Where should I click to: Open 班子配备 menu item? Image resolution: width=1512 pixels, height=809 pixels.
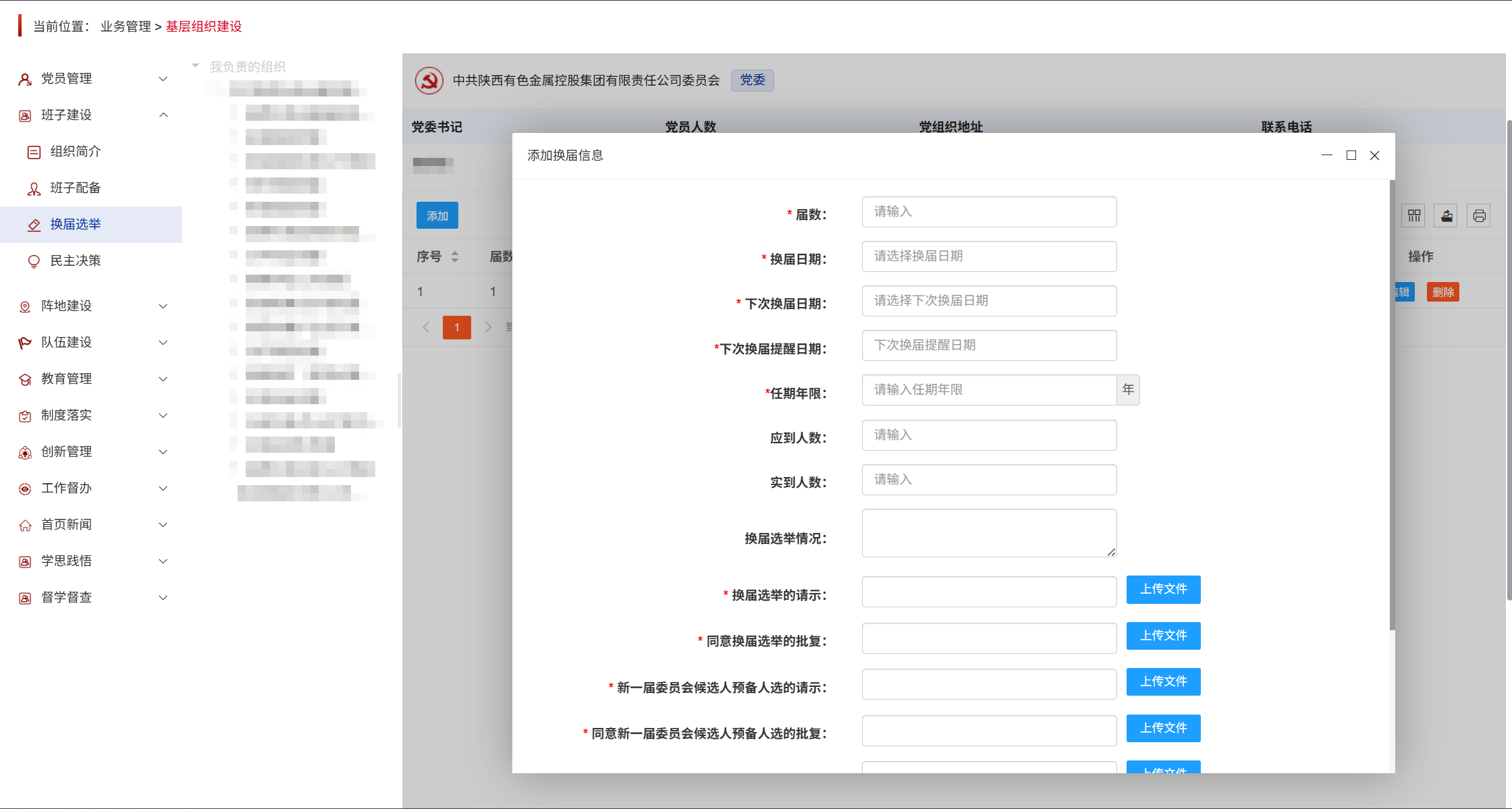(x=76, y=188)
